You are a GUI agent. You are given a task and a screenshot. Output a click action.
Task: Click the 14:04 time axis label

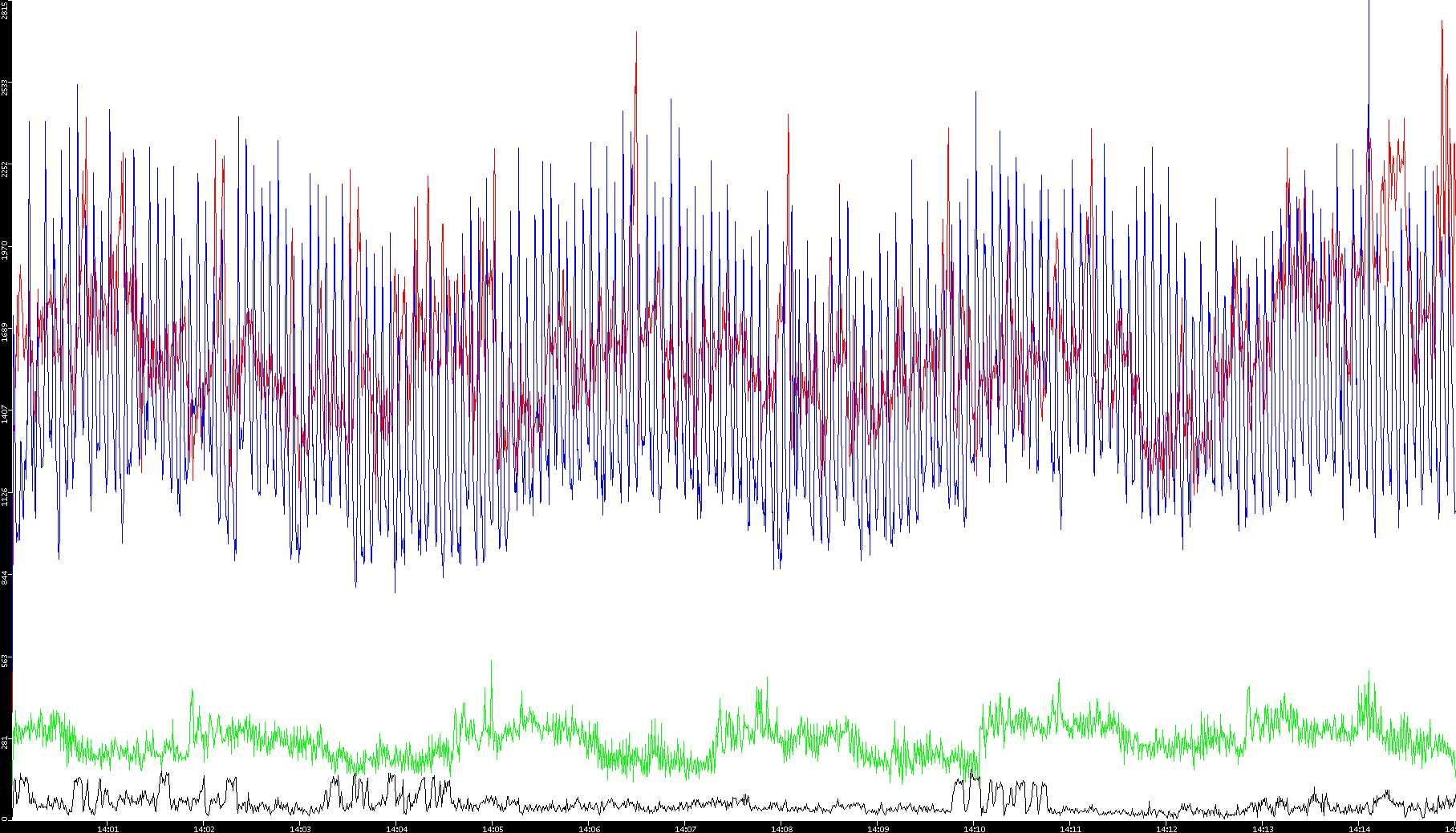coord(396,829)
